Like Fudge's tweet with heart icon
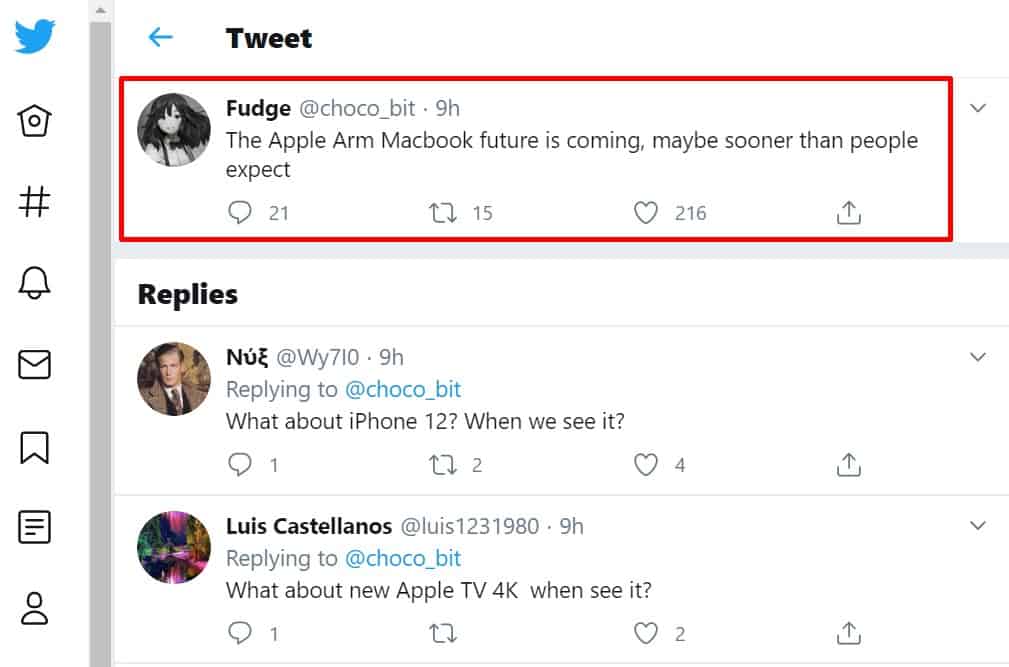The image size is (1009, 667). tap(647, 212)
